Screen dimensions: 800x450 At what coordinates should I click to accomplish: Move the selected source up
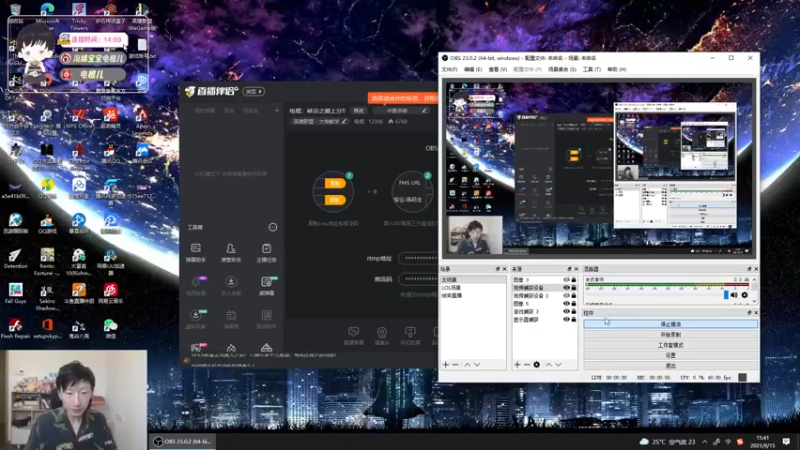coord(548,365)
